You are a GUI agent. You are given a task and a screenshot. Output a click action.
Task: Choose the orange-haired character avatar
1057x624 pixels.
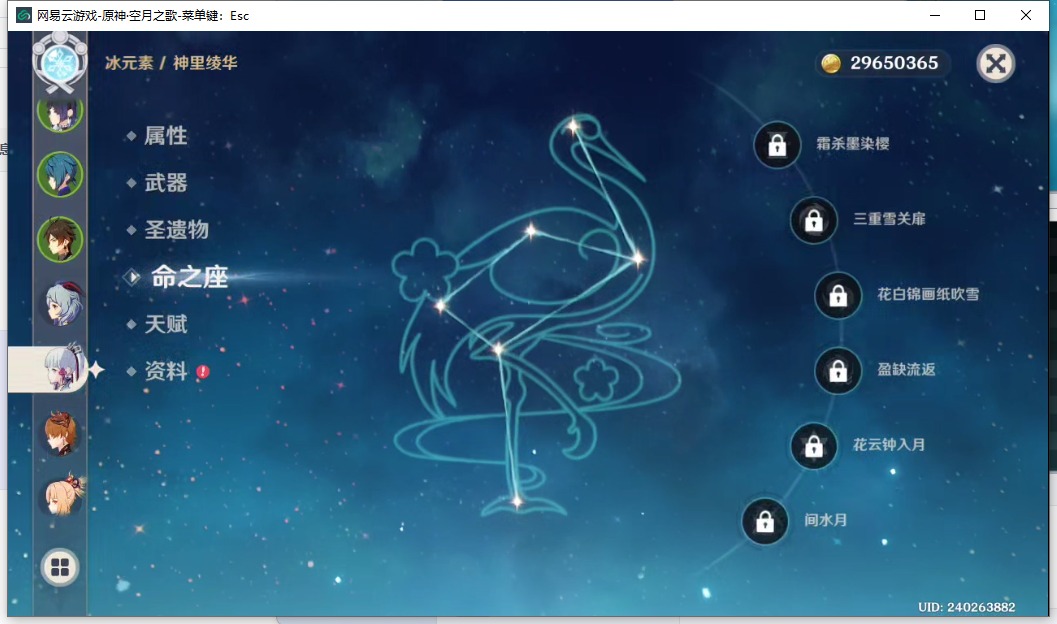pyautogui.click(x=60, y=432)
